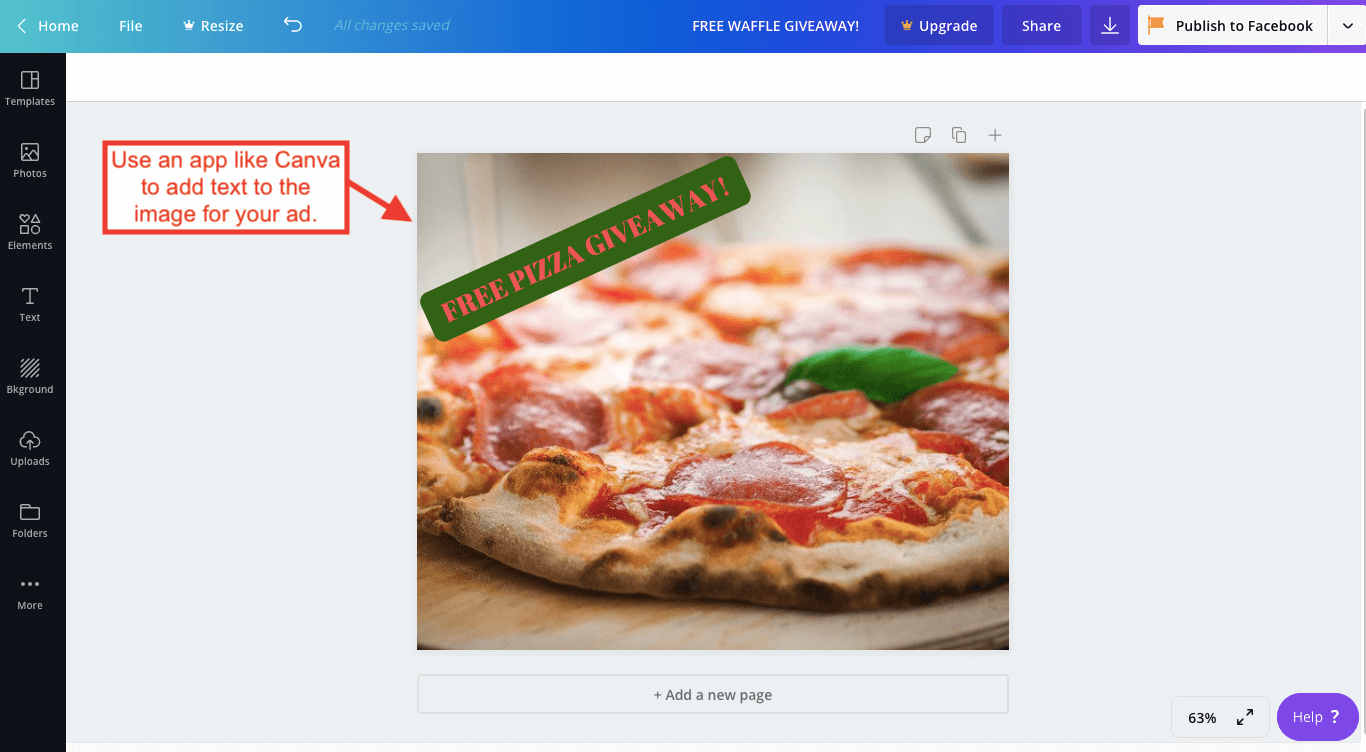The width and height of the screenshot is (1366, 752).
Task: Open the Photos panel
Action: click(30, 158)
